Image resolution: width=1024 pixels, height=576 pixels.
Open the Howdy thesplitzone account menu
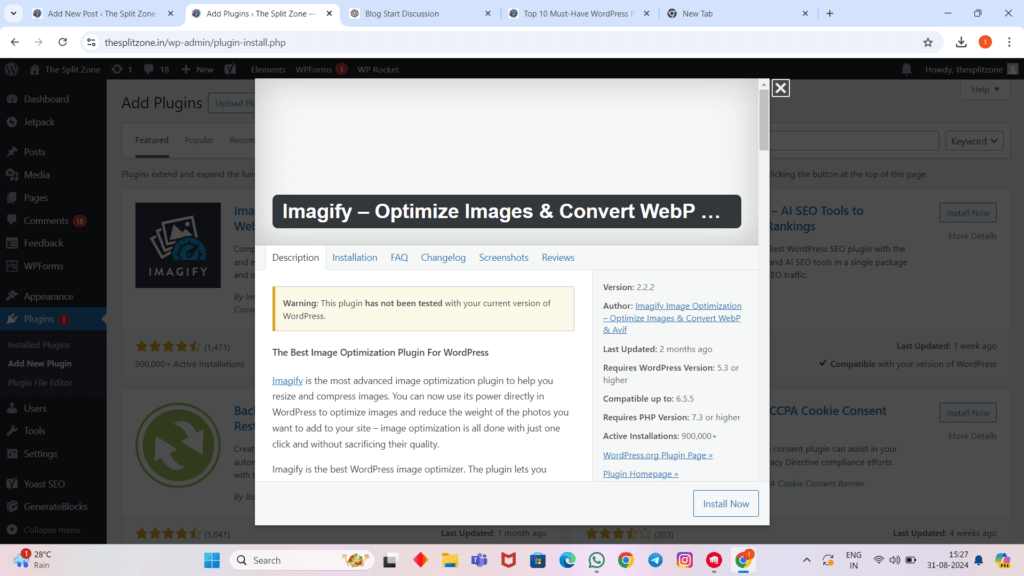click(x=970, y=69)
